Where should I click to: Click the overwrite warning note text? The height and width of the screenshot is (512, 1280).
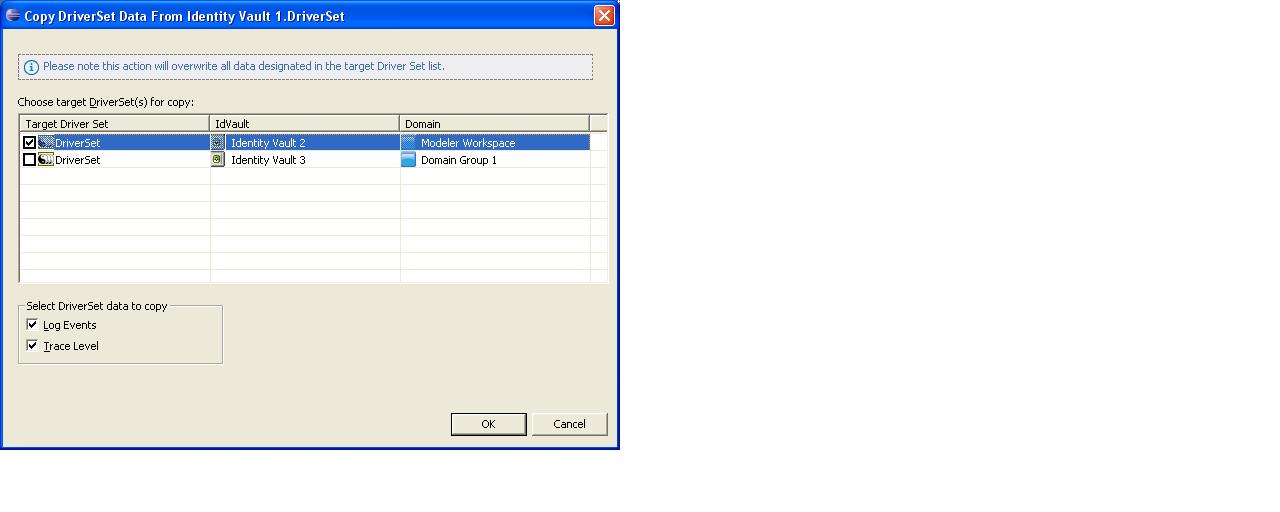pyautogui.click(x=244, y=66)
